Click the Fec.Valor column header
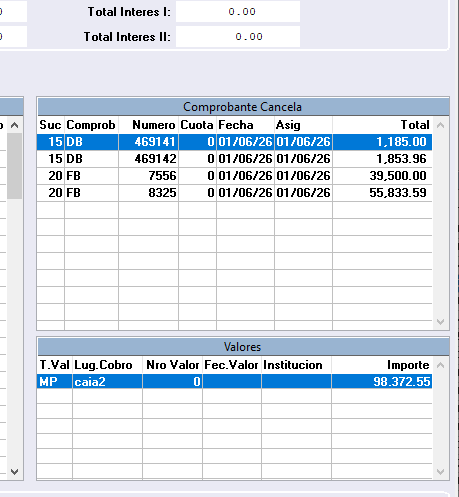Viewport: 459px width, 497px height. tap(231, 365)
